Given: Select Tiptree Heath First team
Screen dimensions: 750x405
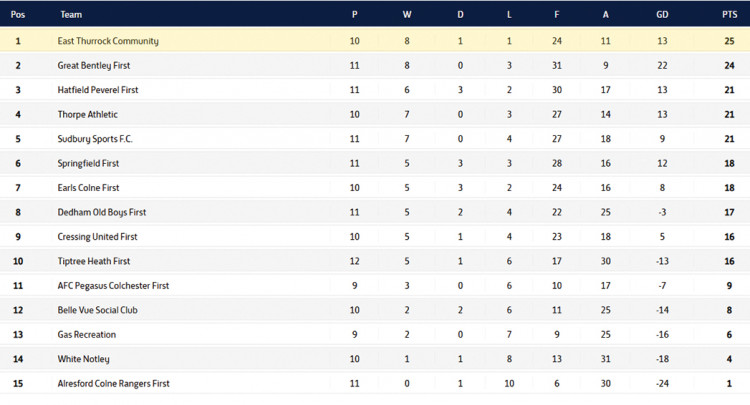Looking at the screenshot, I should (x=94, y=261).
